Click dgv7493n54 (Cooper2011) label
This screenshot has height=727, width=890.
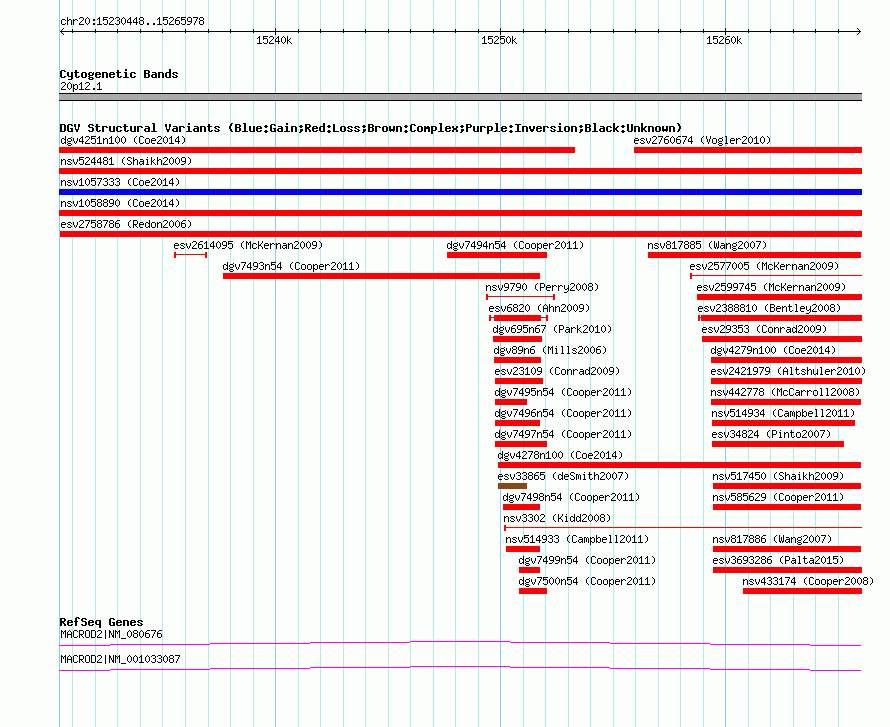point(291,266)
